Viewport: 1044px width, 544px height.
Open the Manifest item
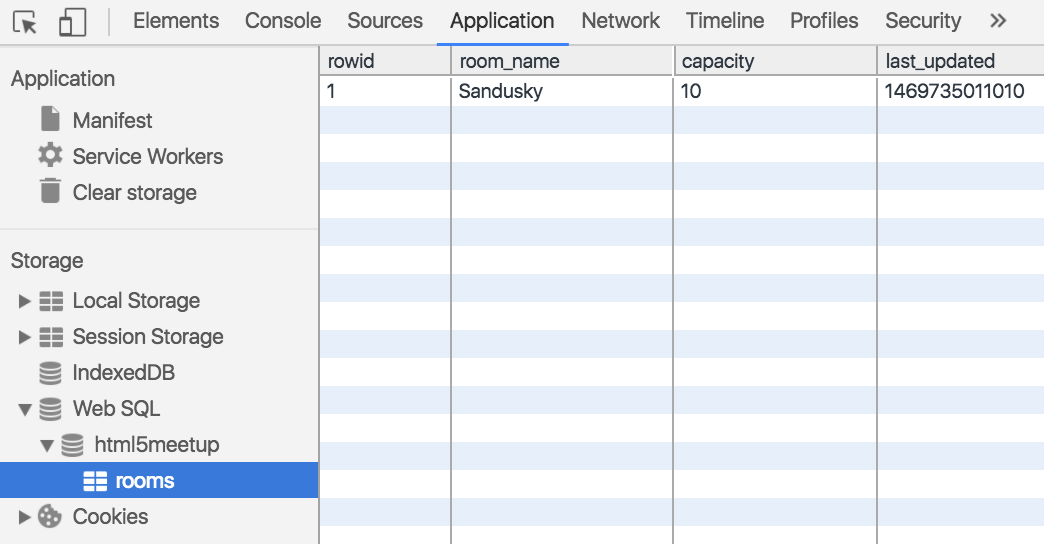[113, 121]
